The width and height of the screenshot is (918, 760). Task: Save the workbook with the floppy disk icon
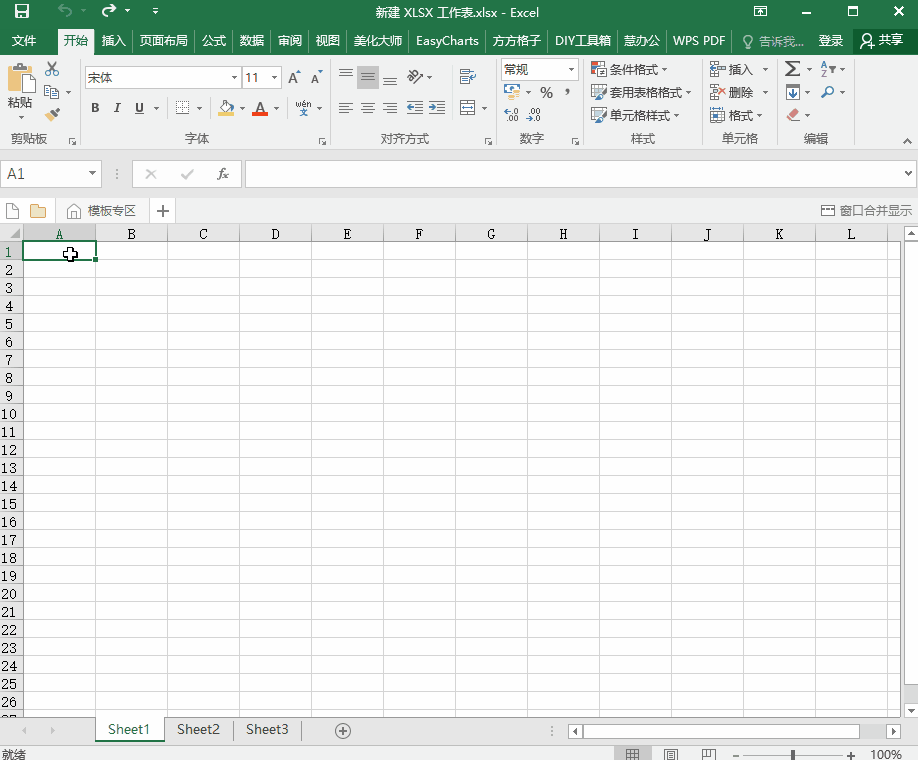point(22,11)
